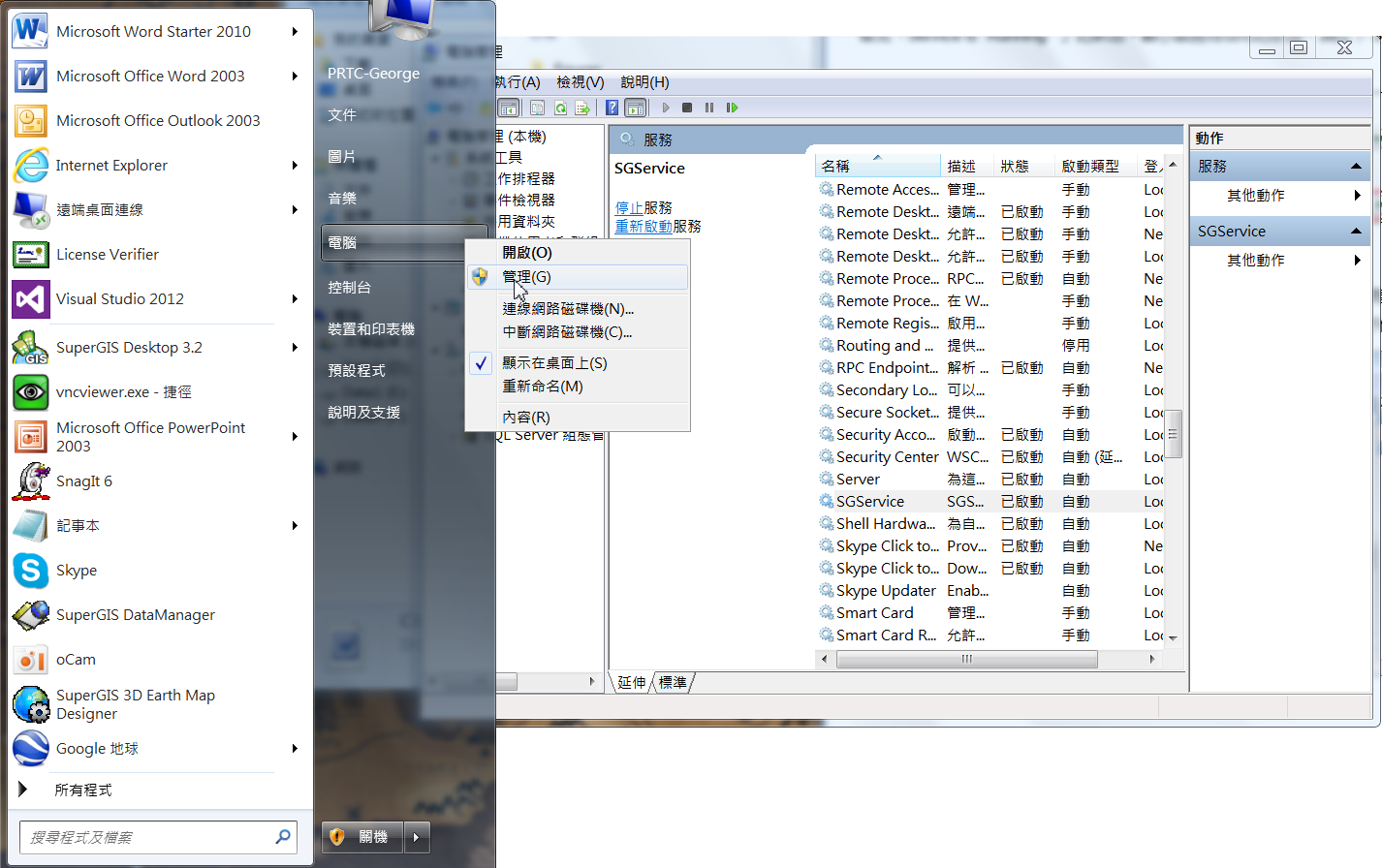1382x868 pixels.
Task: Launch Microsoft Office Word 2003 icon
Action: pos(30,76)
